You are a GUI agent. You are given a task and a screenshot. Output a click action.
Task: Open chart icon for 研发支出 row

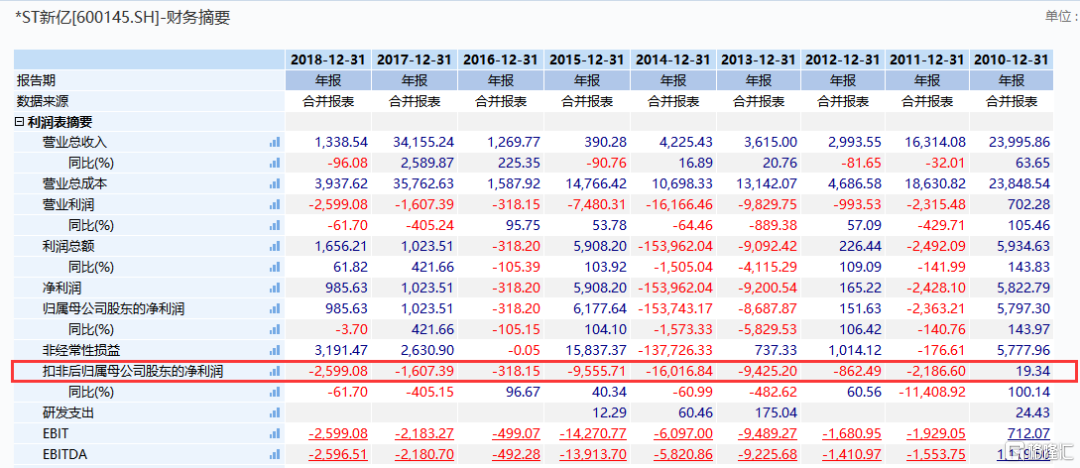pyautogui.click(x=275, y=414)
